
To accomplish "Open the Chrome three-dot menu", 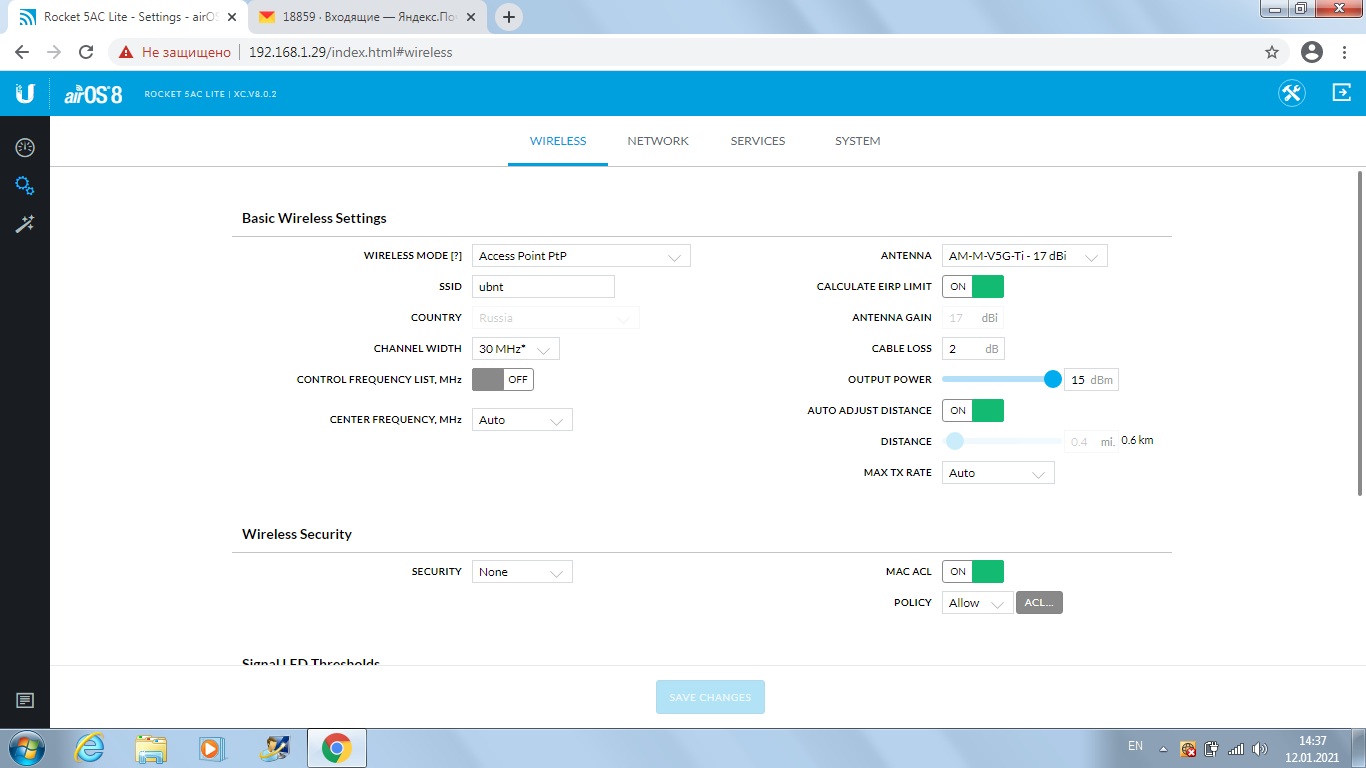I will tap(1345, 52).
